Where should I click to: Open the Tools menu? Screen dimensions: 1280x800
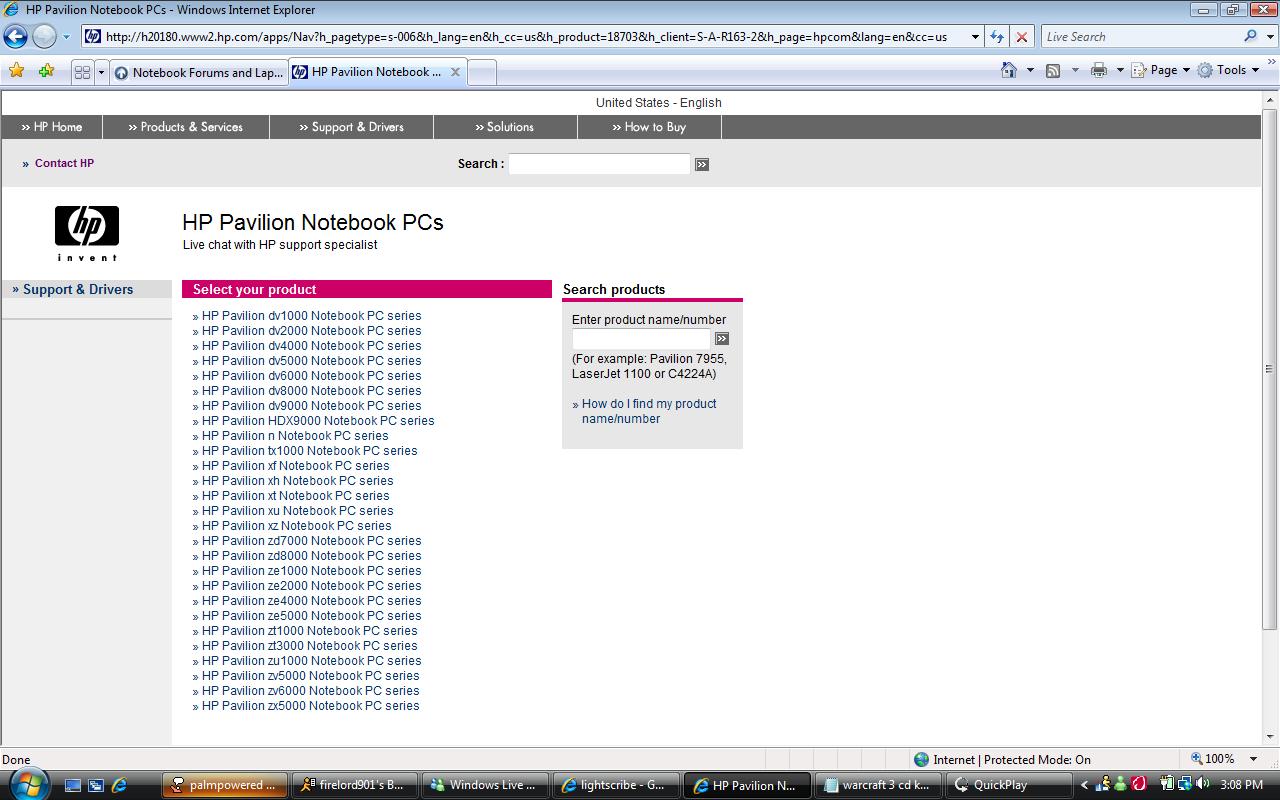point(1228,70)
